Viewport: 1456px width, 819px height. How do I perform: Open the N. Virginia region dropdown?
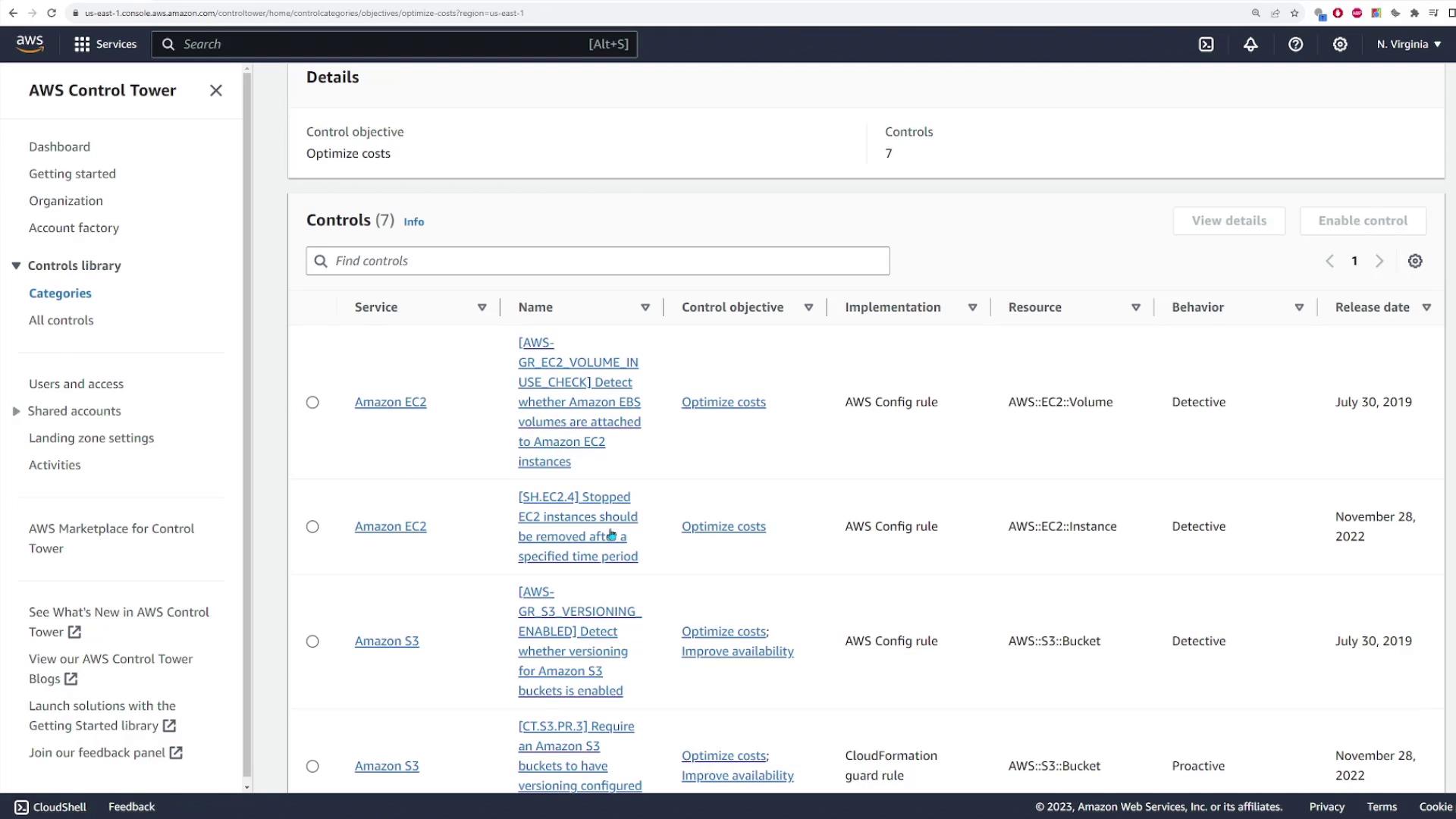(x=1408, y=44)
